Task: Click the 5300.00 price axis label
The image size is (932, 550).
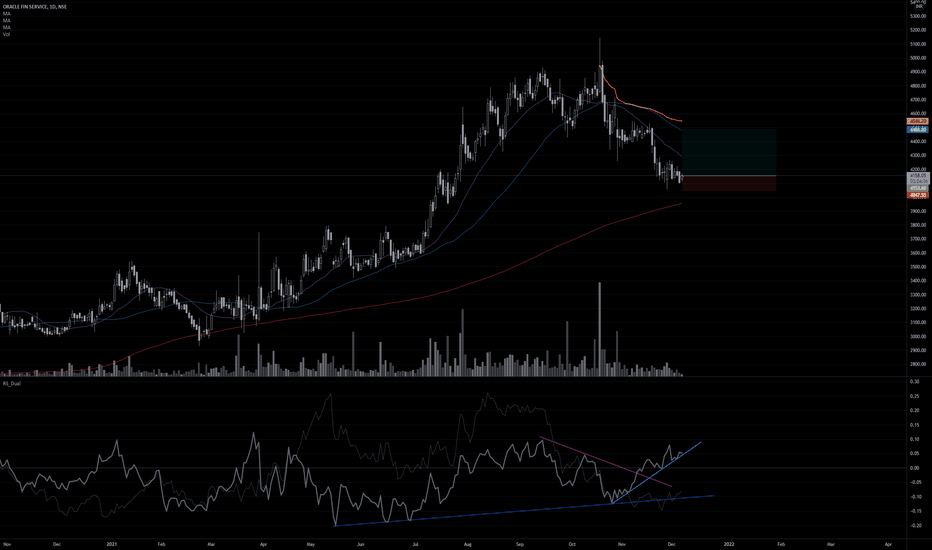Action: pos(918,16)
